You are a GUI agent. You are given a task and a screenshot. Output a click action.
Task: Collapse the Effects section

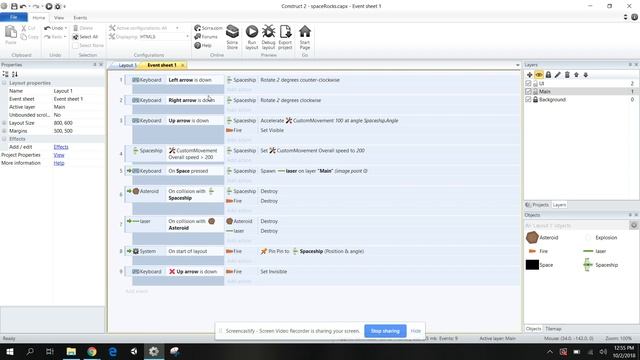[x=4, y=139]
